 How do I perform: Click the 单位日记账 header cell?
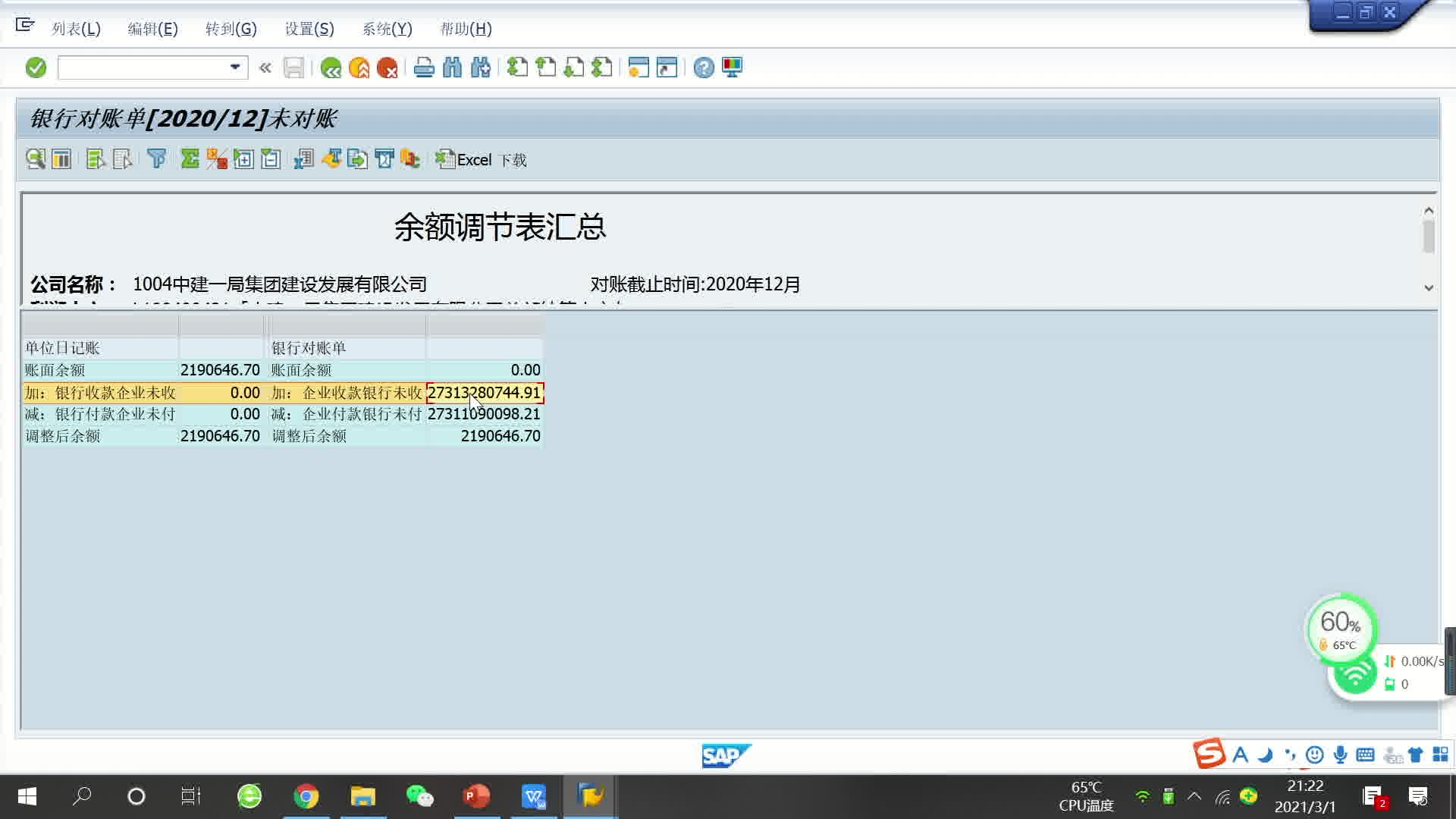[100, 348]
